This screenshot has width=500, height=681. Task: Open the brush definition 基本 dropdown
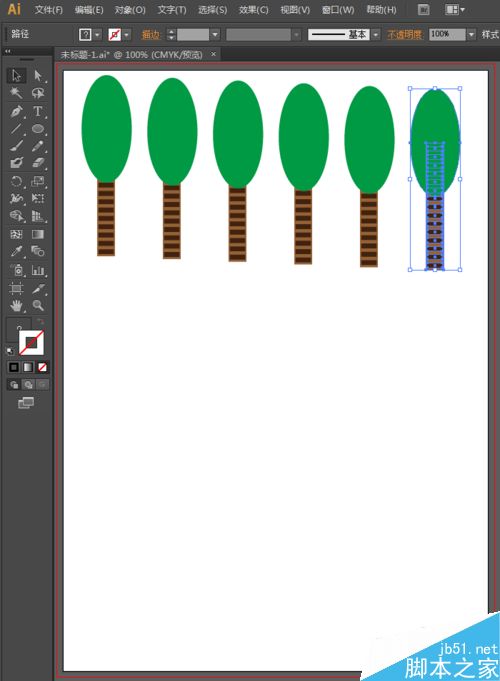coord(376,35)
